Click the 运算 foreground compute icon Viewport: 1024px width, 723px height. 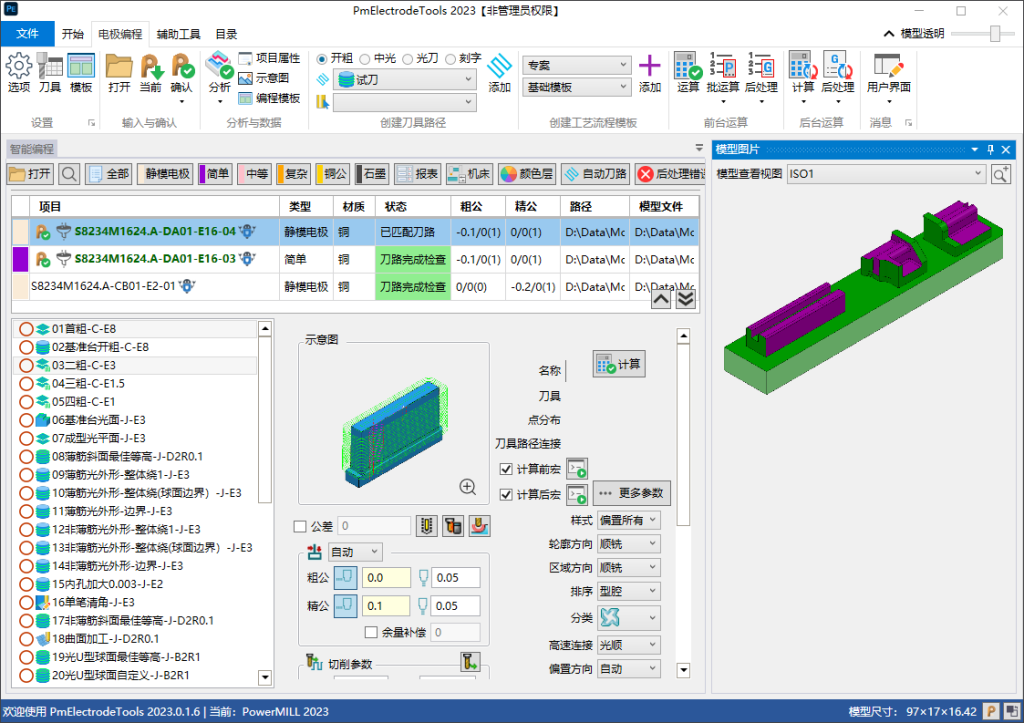coord(688,72)
